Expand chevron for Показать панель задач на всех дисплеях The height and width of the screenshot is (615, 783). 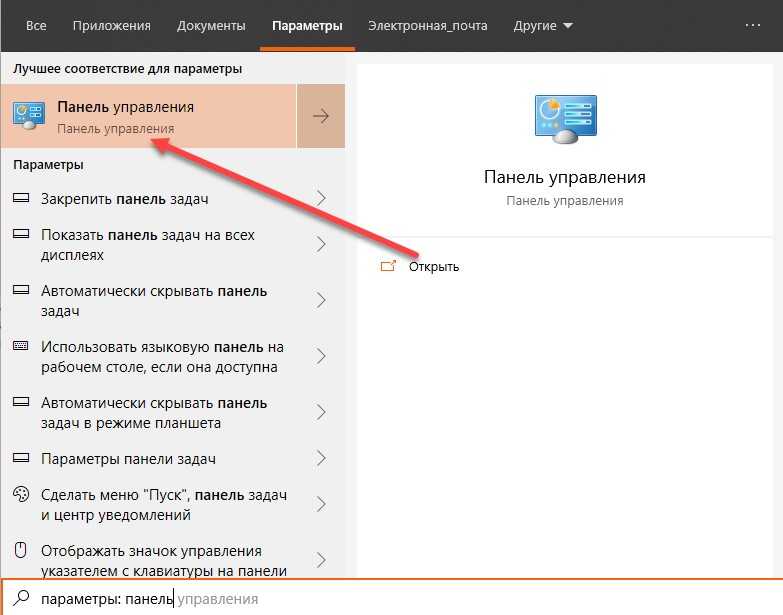click(322, 245)
